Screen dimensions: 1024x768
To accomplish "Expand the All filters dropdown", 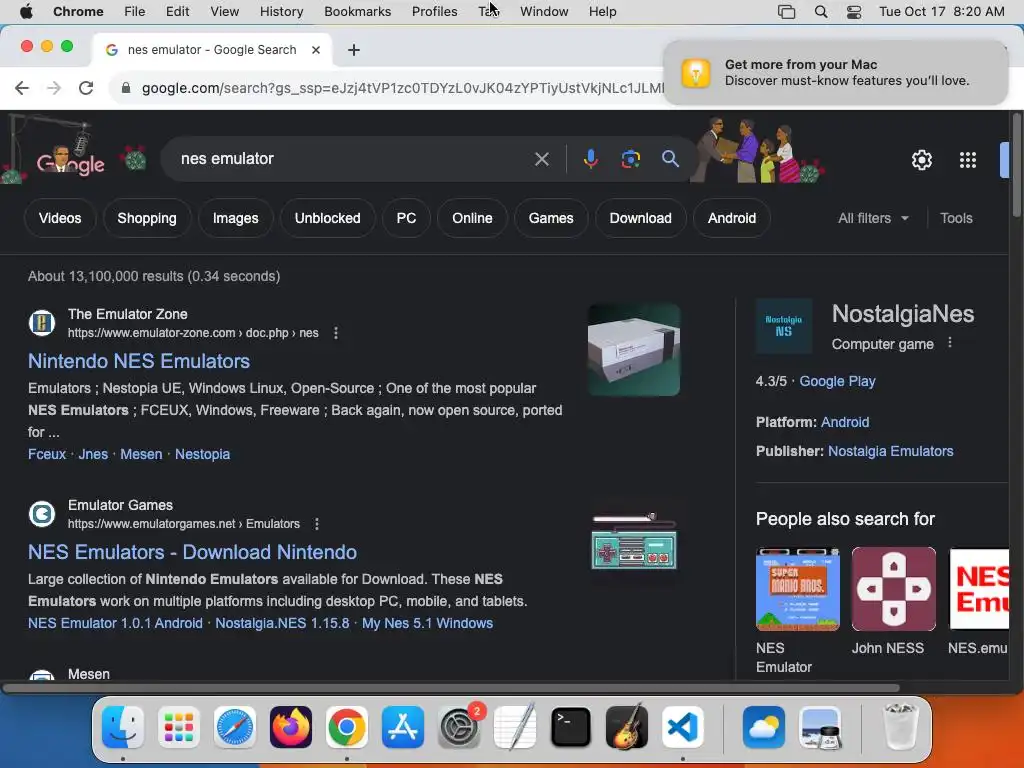I will click(x=873, y=218).
